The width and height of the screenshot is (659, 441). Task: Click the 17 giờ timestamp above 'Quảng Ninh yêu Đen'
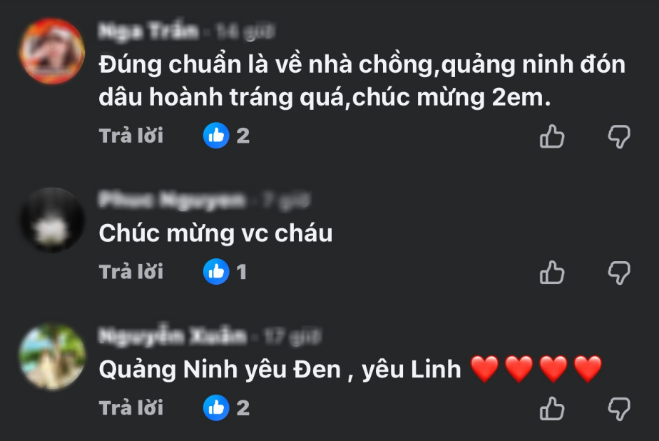(x=292, y=336)
